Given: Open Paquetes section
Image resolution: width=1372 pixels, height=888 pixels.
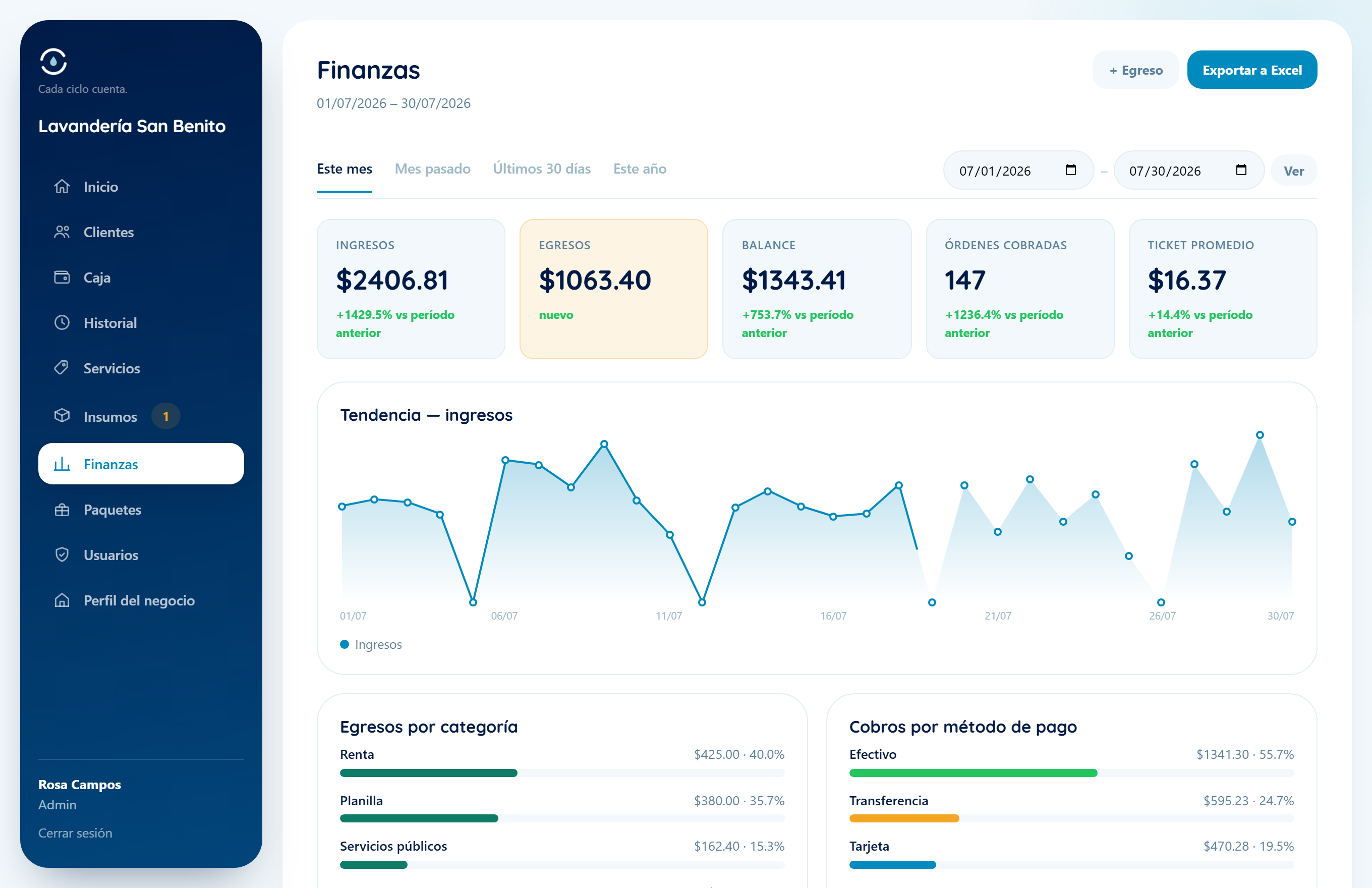Looking at the screenshot, I should pyautogui.click(x=141, y=510).
